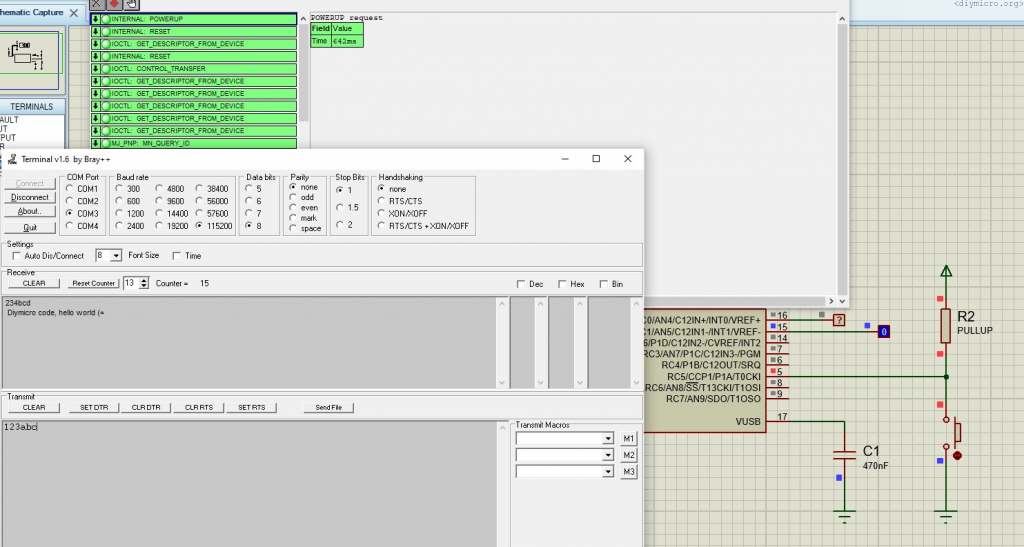Viewport: 1024px width, 547px height.
Task: Click the arrow icon on the INTERNAL: POWERUP row
Action: tap(95, 19)
